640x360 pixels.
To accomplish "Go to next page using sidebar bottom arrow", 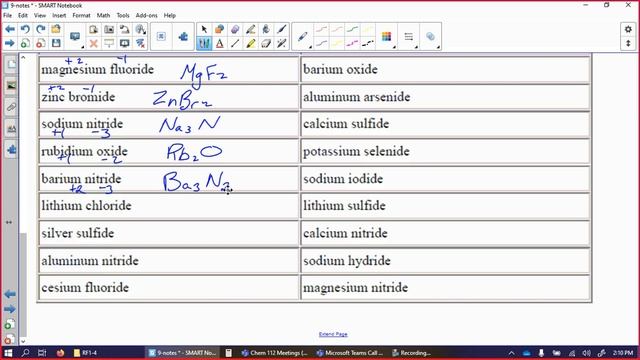I will click(10, 309).
